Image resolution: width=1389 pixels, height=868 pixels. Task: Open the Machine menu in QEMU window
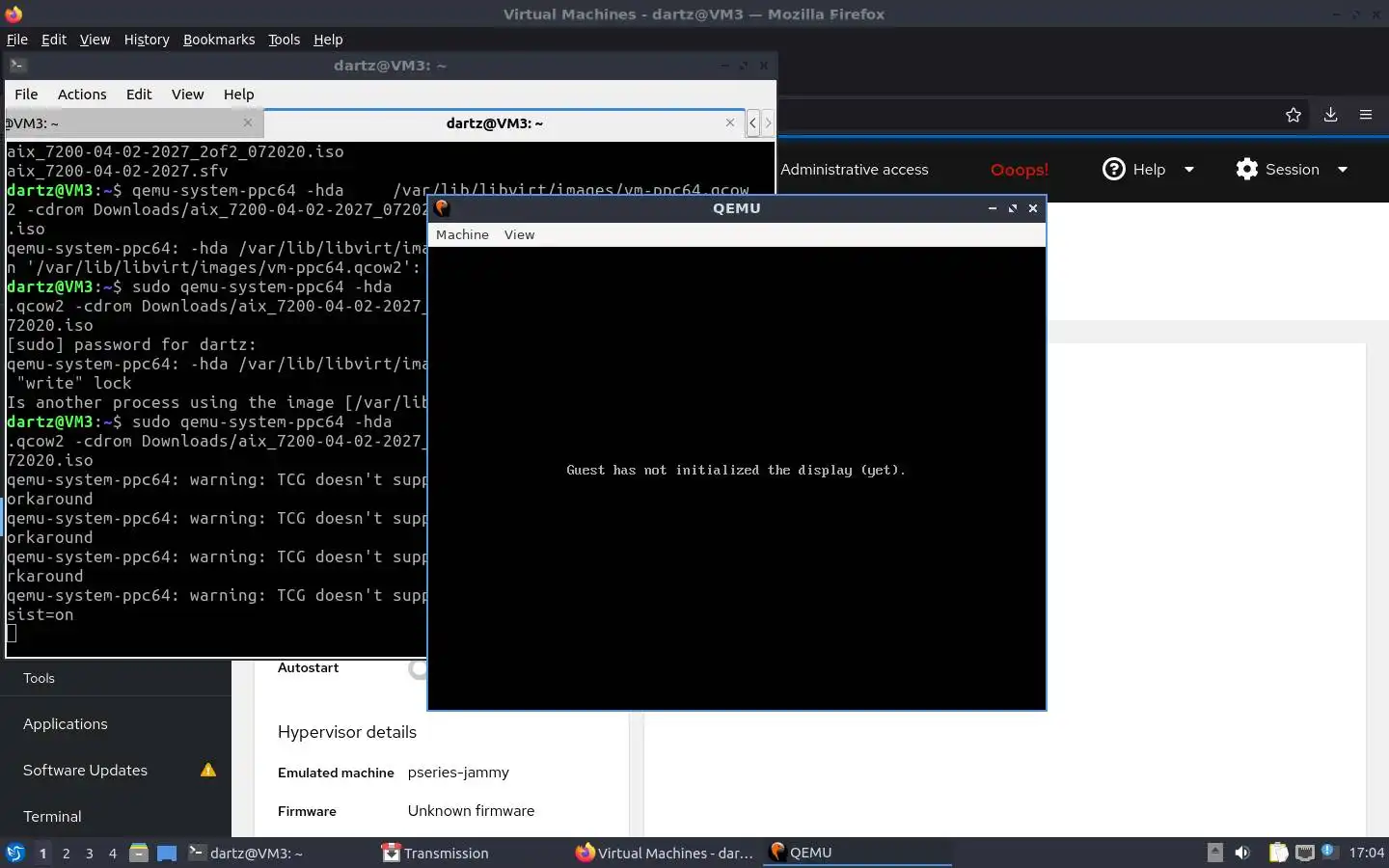pos(462,234)
